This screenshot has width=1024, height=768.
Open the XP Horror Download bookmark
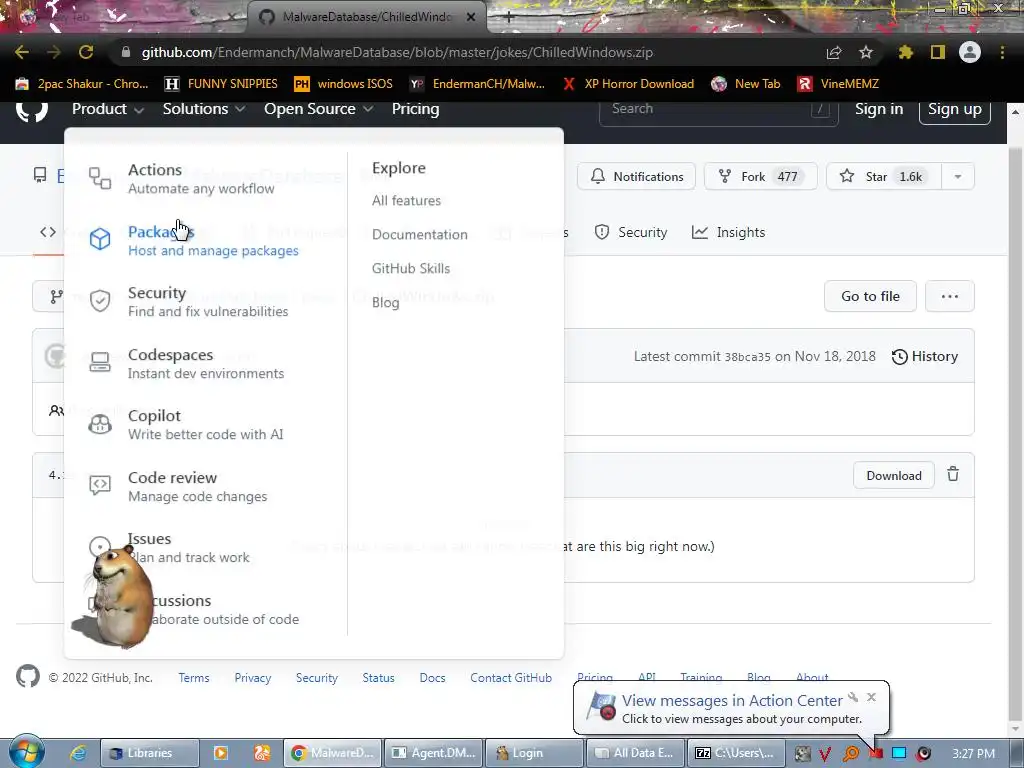[630, 84]
